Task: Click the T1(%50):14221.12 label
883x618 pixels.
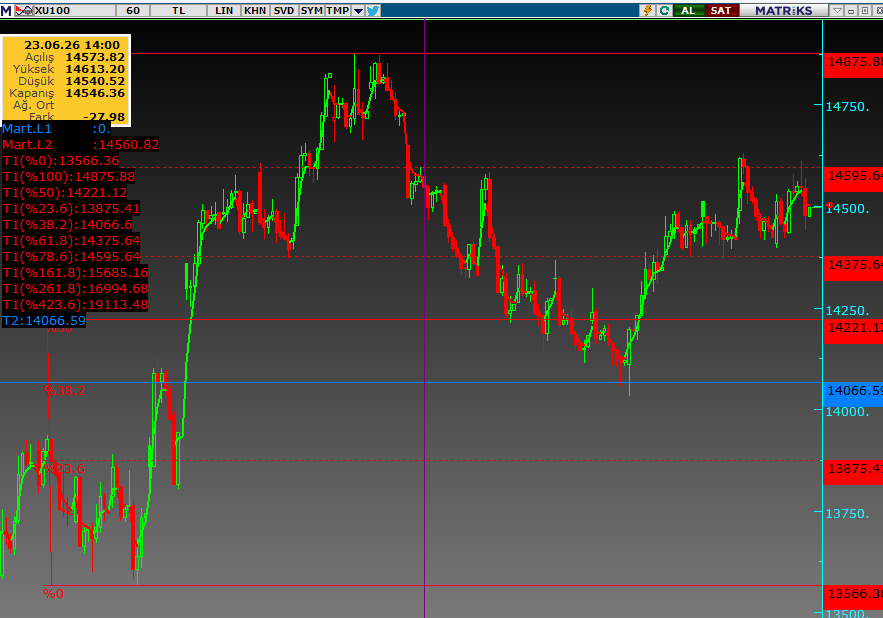Action: (65, 193)
